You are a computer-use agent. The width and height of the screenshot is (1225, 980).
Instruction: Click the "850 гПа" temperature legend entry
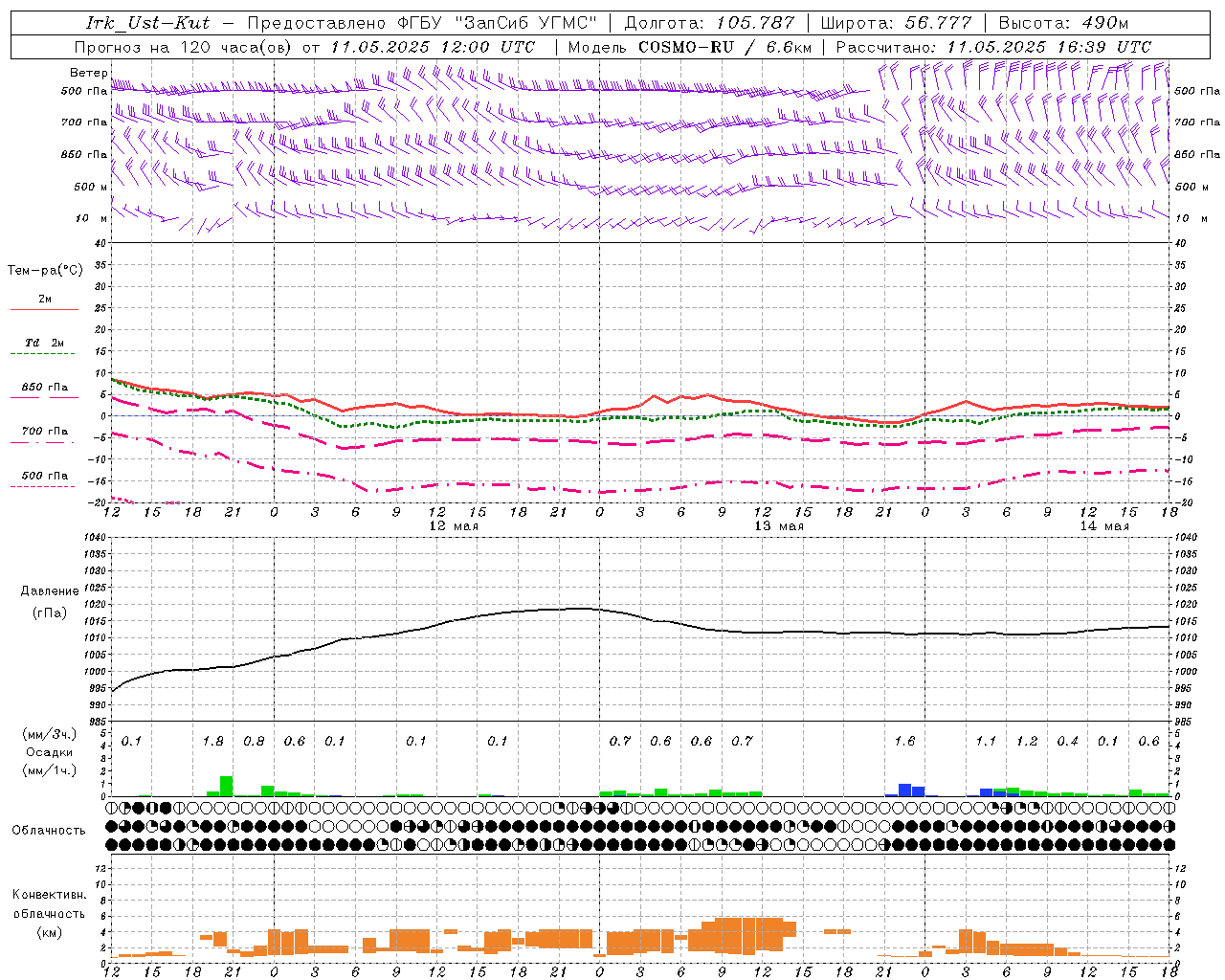click(45, 388)
